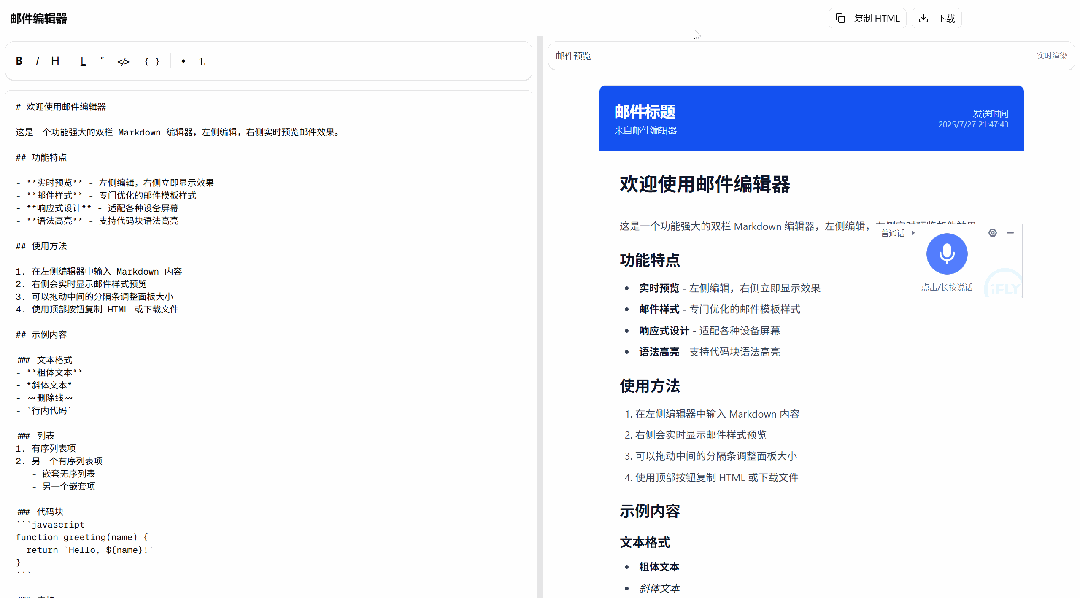Click the '## 功能特点' line in the editor
The width and height of the screenshot is (1080, 598).
pyautogui.click(x=41, y=158)
